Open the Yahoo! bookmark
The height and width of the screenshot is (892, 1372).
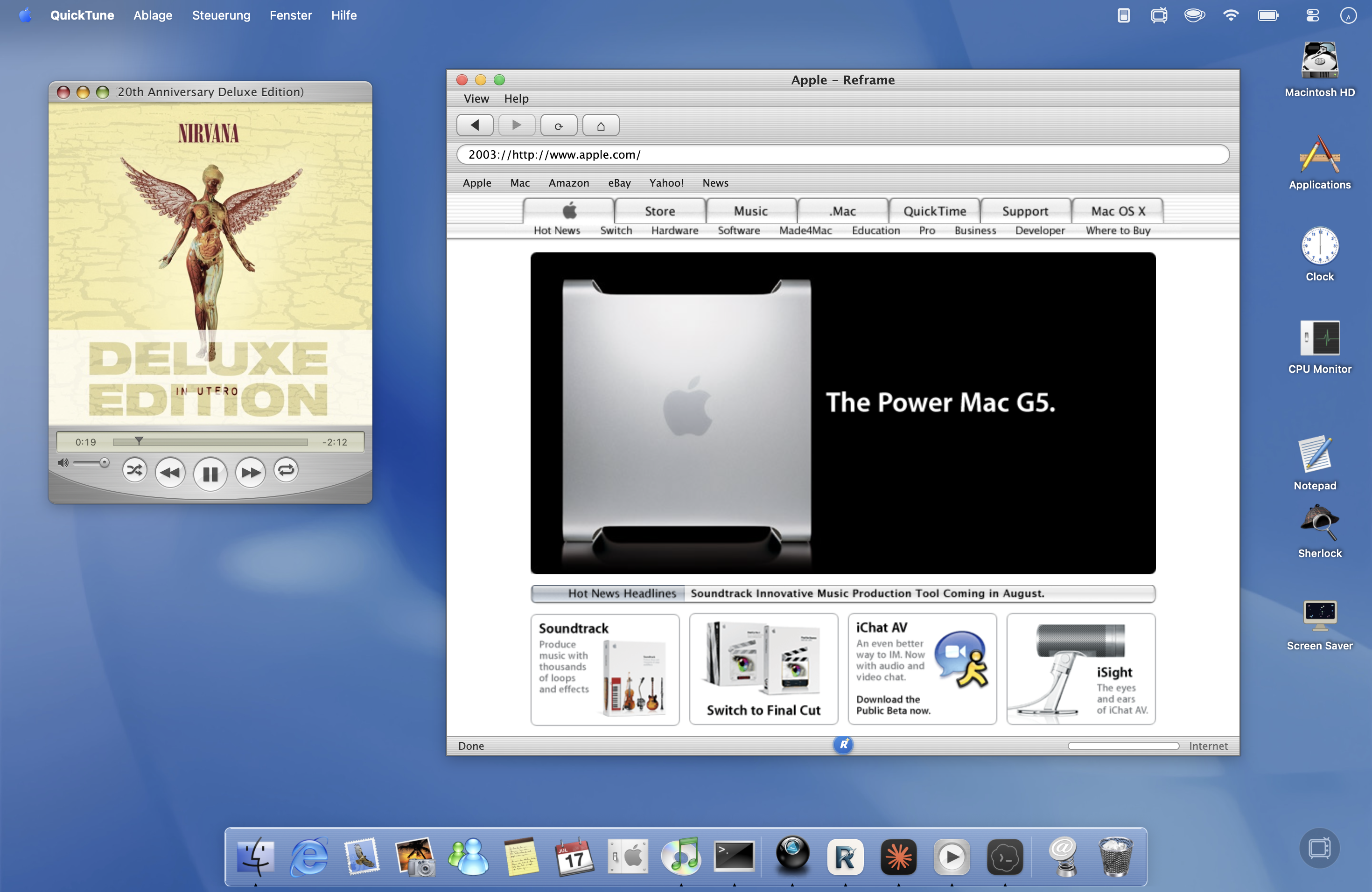click(666, 183)
